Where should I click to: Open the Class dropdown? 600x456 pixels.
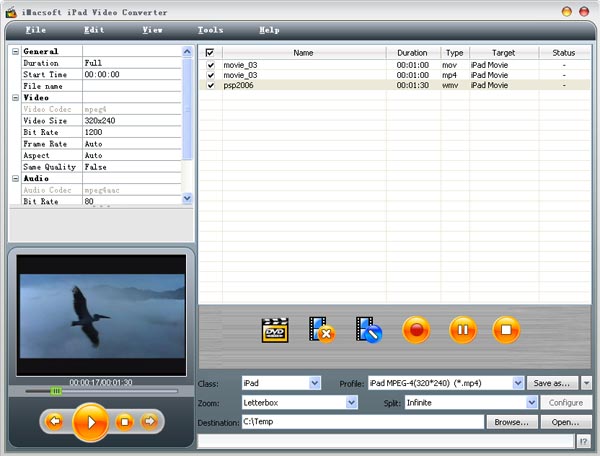tap(315, 383)
